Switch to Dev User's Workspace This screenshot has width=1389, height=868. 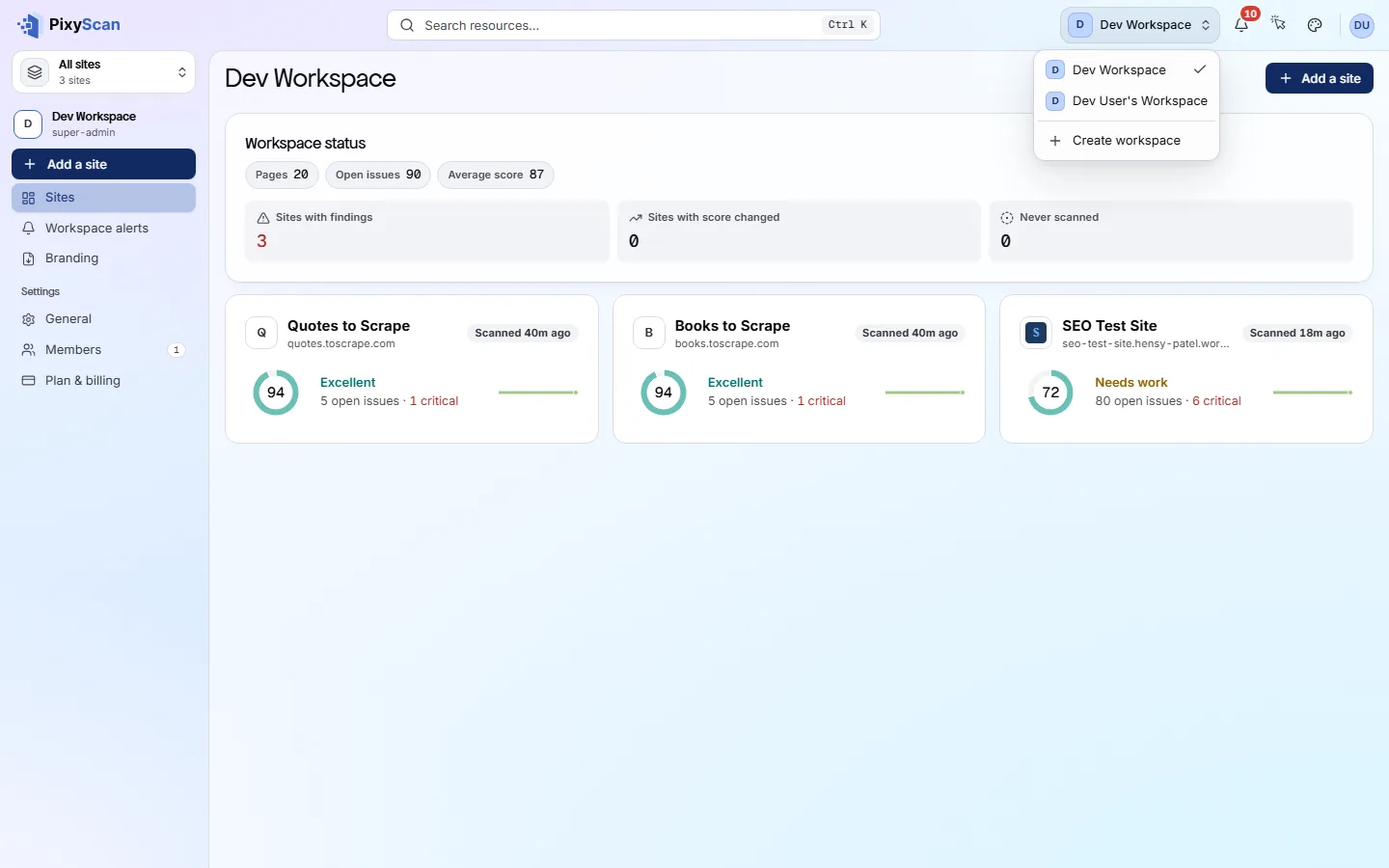click(1127, 101)
